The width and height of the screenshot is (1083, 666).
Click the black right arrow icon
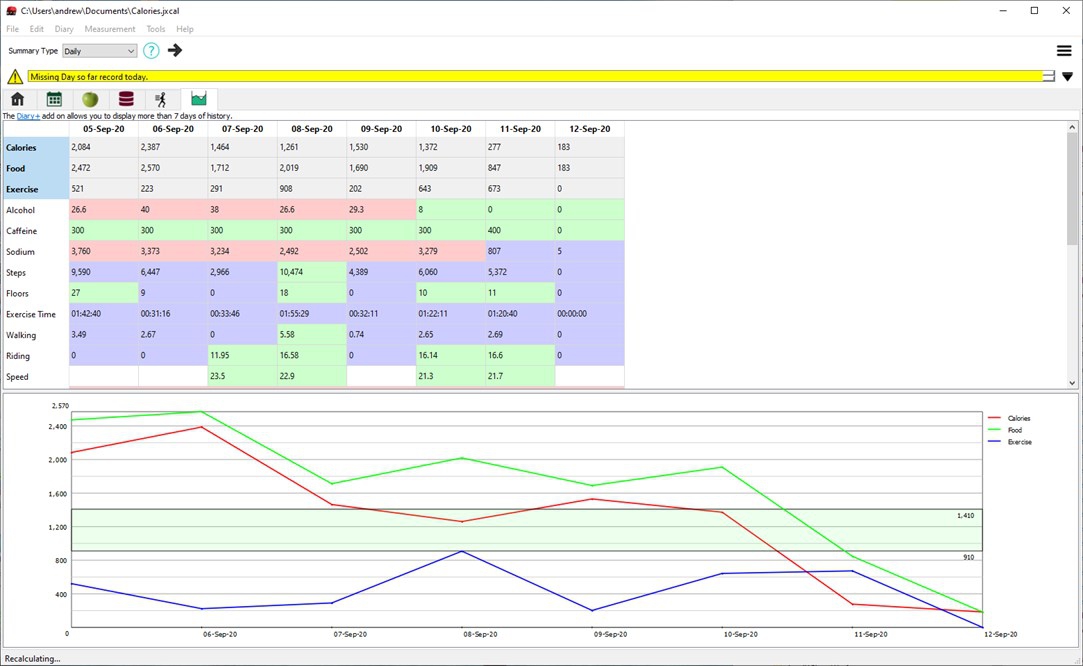click(x=175, y=50)
